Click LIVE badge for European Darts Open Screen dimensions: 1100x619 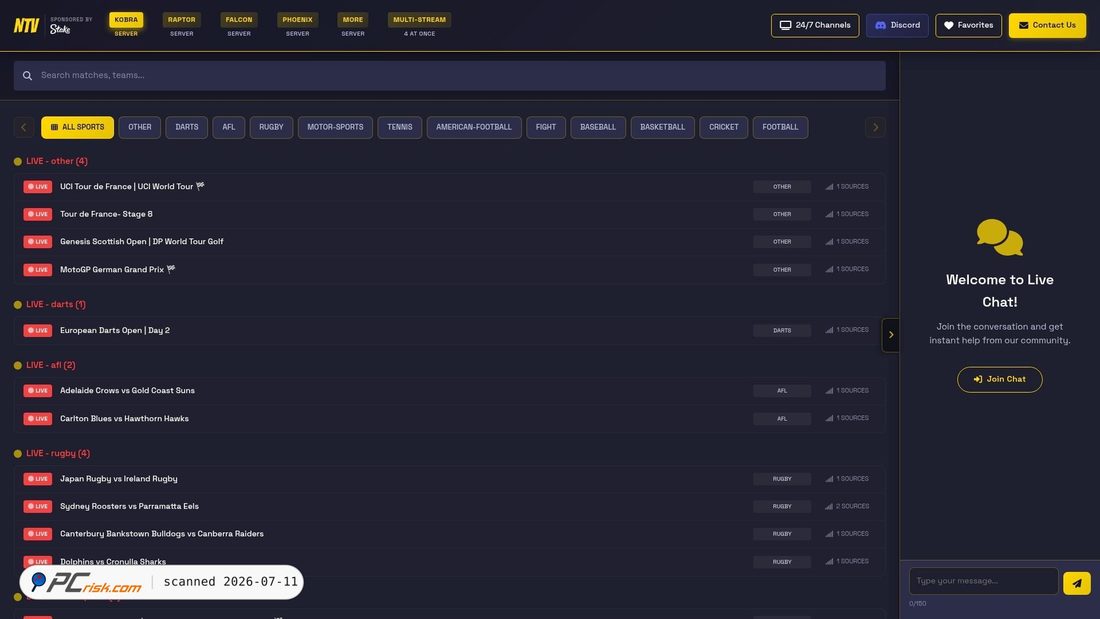pyautogui.click(x=38, y=330)
